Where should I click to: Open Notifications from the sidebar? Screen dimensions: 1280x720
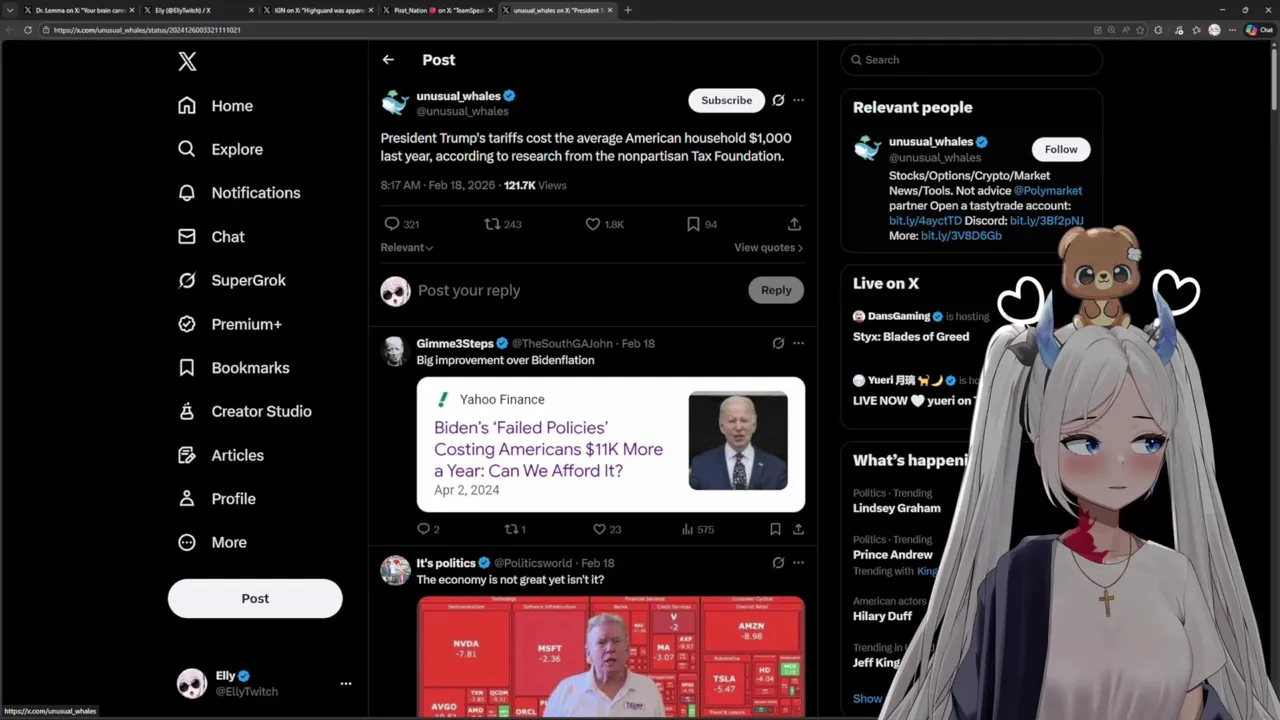point(238,193)
